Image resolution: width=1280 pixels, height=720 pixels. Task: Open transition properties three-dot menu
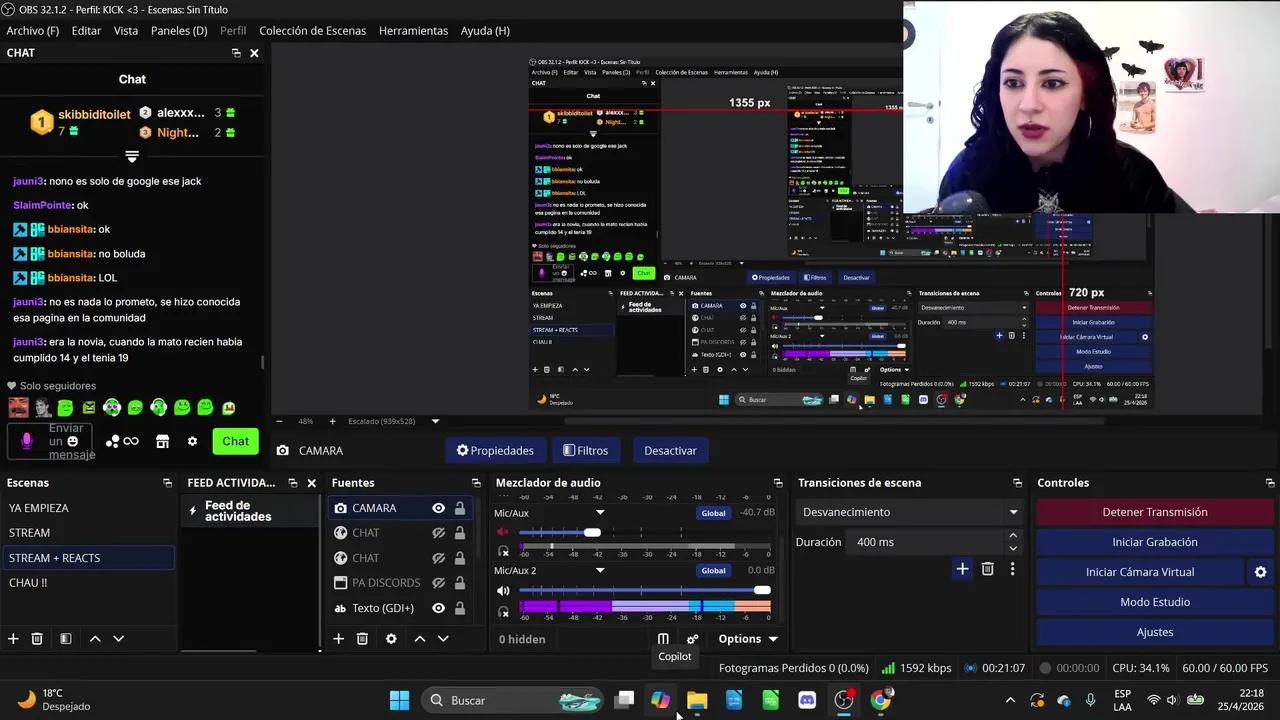(x=1012, y=569)
